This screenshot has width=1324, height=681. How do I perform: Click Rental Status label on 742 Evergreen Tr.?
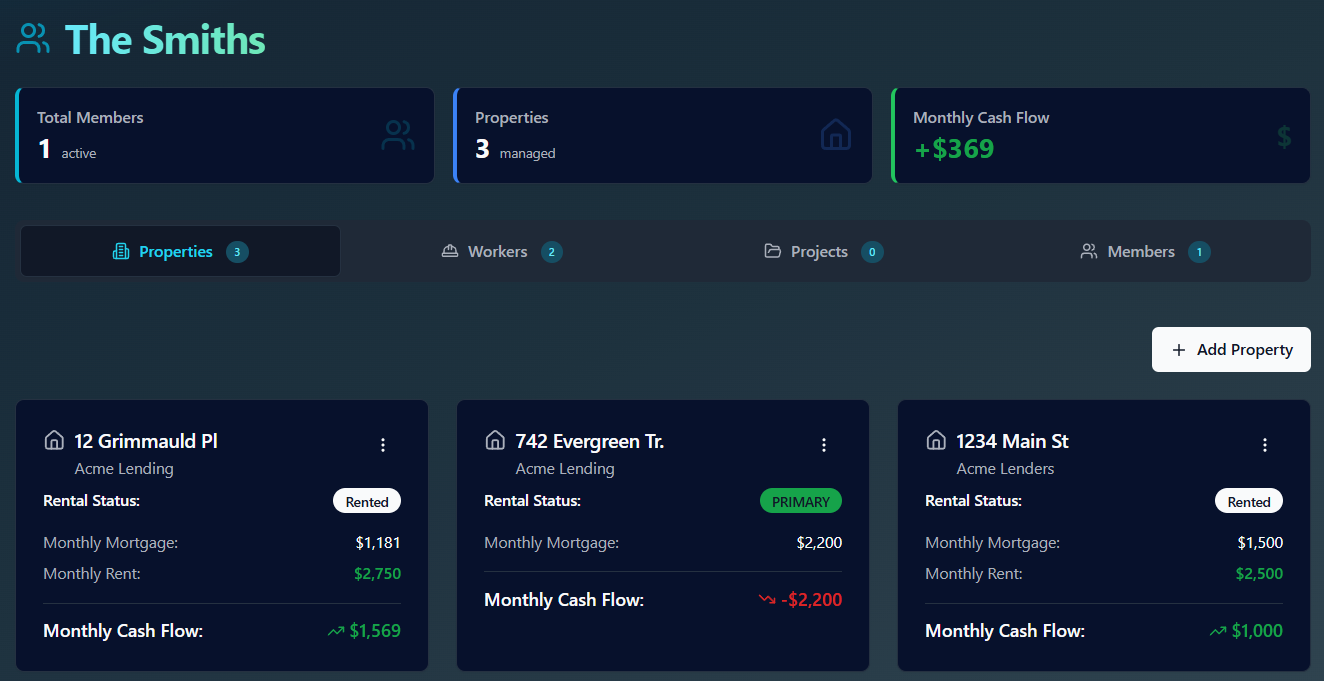pyautogui.click(x=532, y=500)
